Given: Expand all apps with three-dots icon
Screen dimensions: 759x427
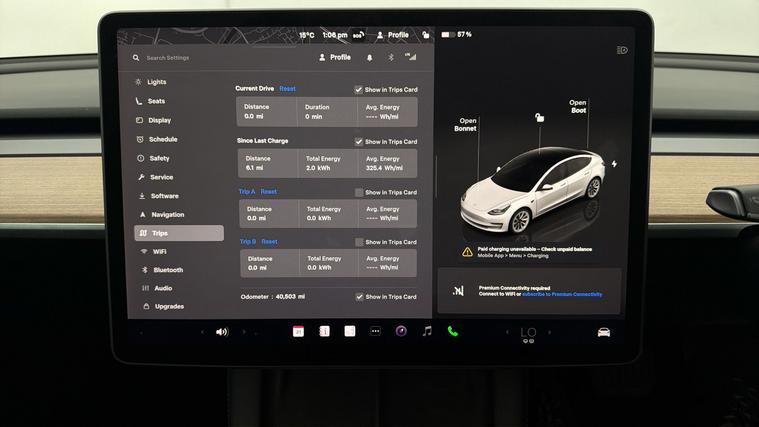Looking at the screenshot, I should tap(375, 331).
